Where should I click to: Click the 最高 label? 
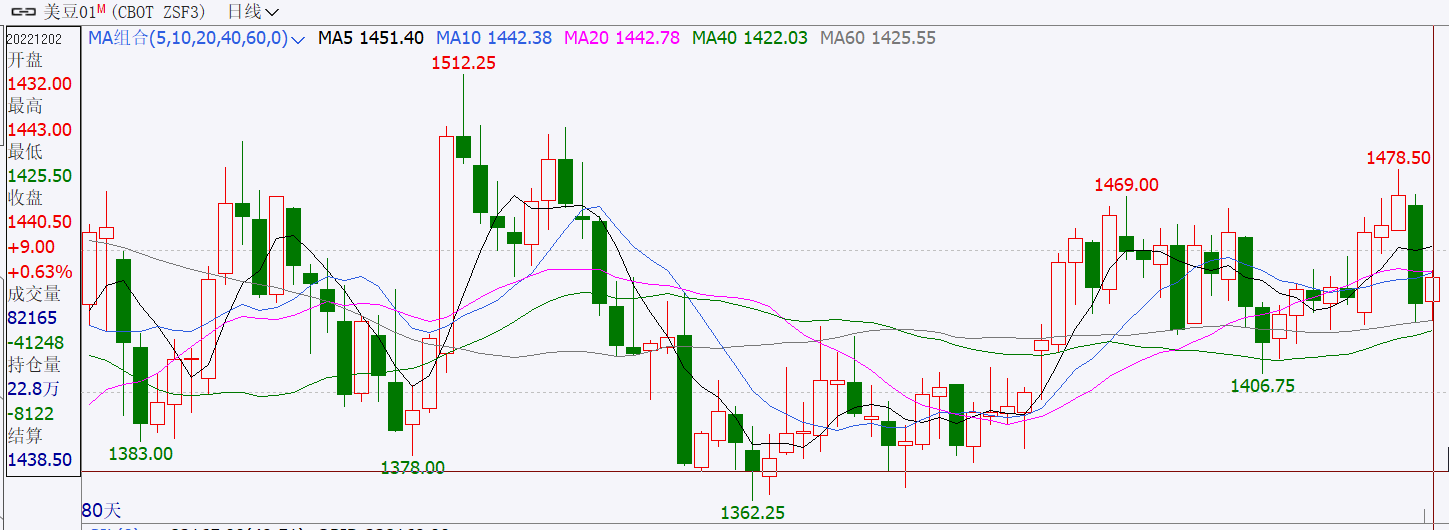point(26,106)
